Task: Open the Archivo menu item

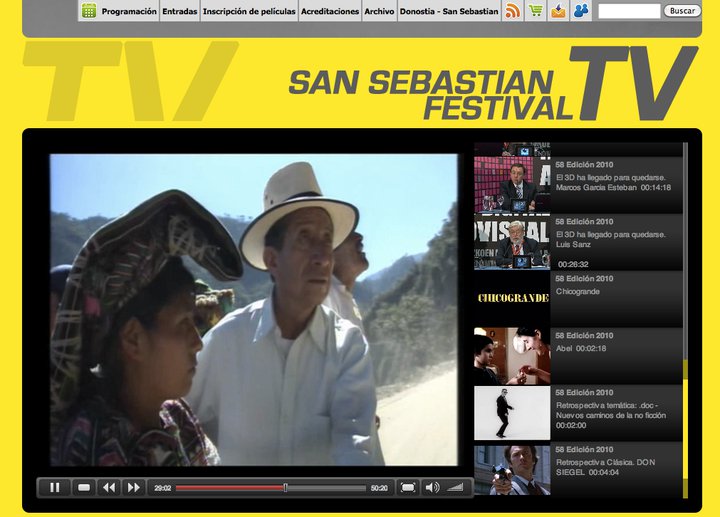Action: pyautogui.click(x=379, y=11)
